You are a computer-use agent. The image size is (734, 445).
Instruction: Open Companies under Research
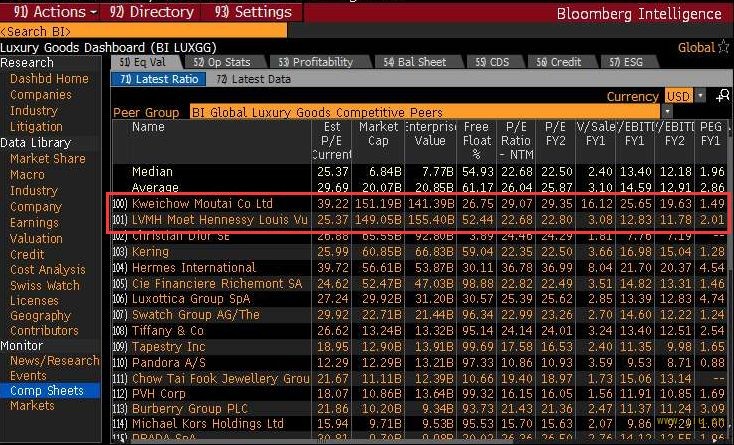click(x=41, y=95)
